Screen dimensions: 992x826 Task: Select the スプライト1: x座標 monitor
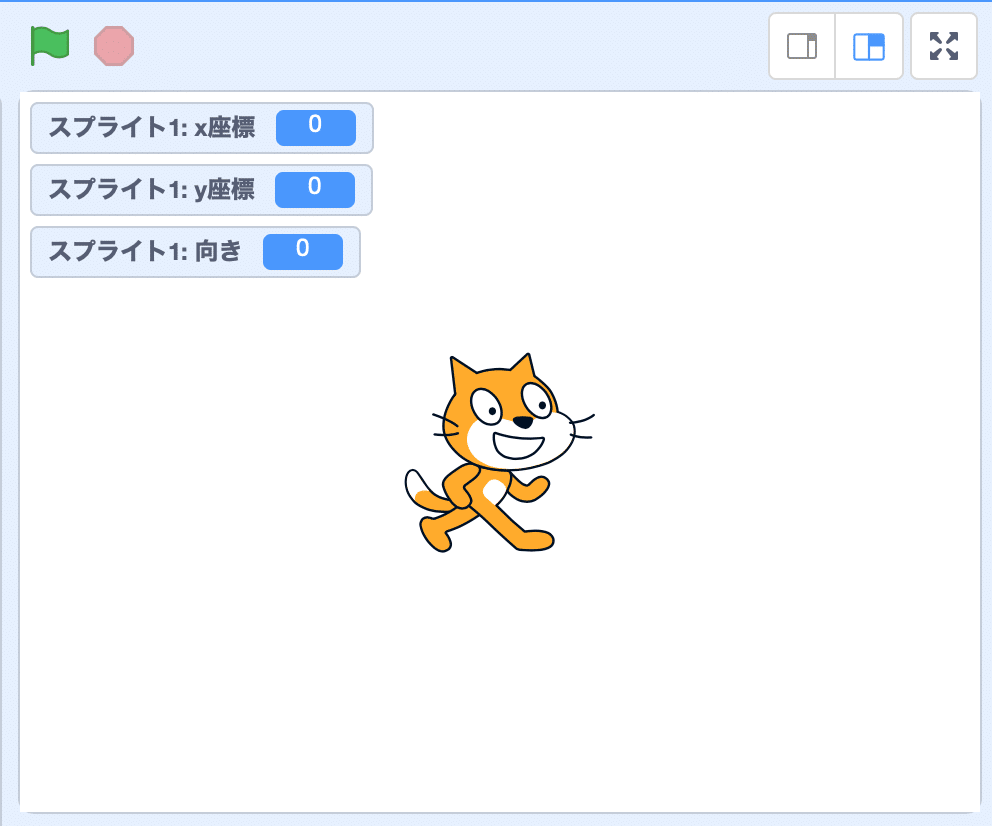pyautogui.click(x=202, y=128)
